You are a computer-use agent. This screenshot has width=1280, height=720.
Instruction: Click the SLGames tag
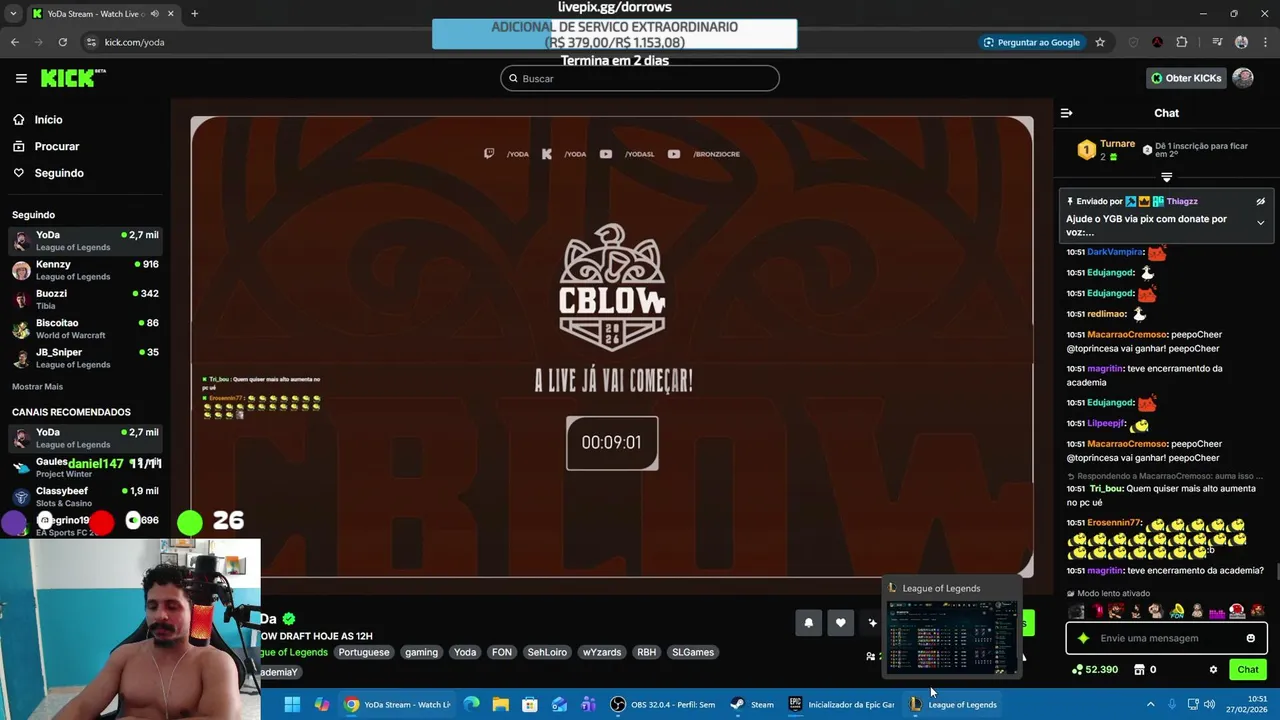pyautogui.click(x=693, y=652)
